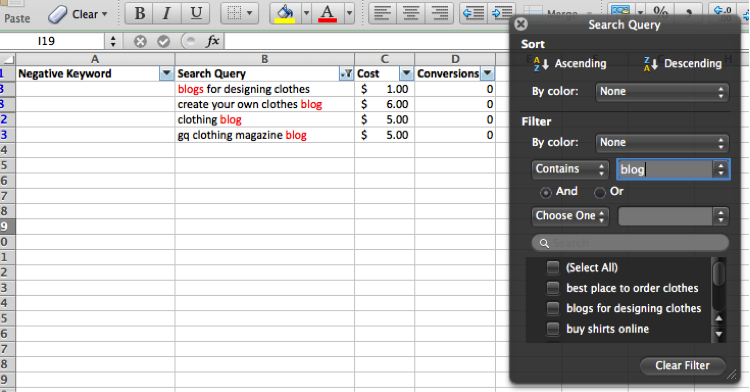The height and width of the screenshot is (392, 750).
Task: Sort Descending in filter panel
Action: 683,64
